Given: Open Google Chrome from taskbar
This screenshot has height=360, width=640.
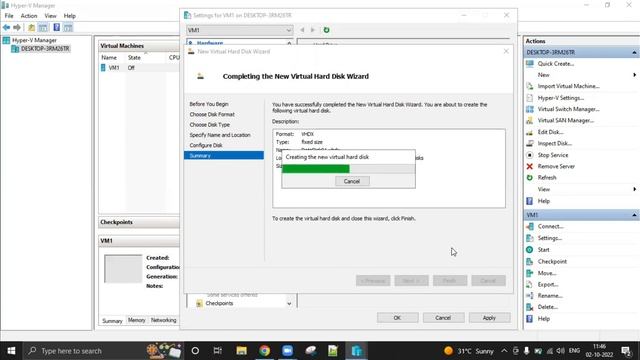Looking at the screenshot, I should click(x=264, y=351).
